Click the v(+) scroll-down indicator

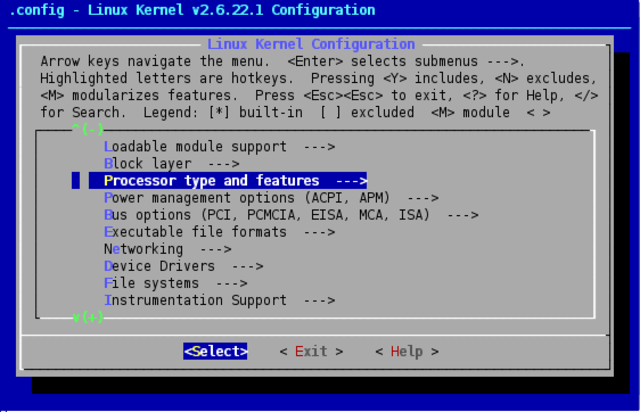click(x=88, y=317)
